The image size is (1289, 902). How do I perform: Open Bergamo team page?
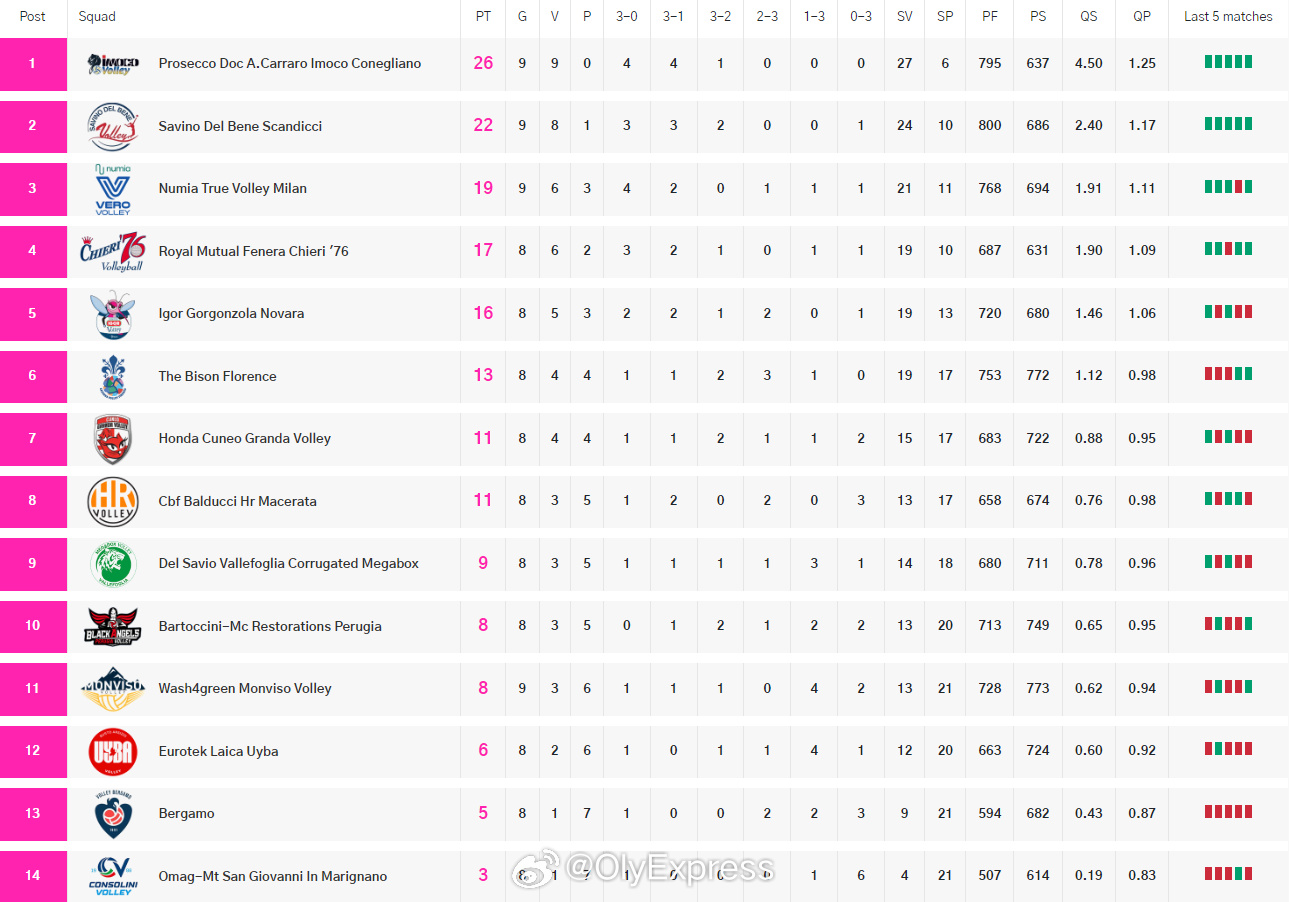(x=186, y=813)
